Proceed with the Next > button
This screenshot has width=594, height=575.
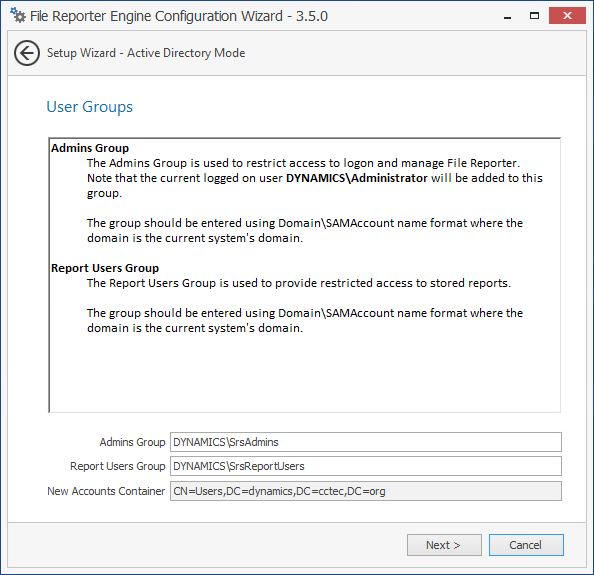click(444, 545)
